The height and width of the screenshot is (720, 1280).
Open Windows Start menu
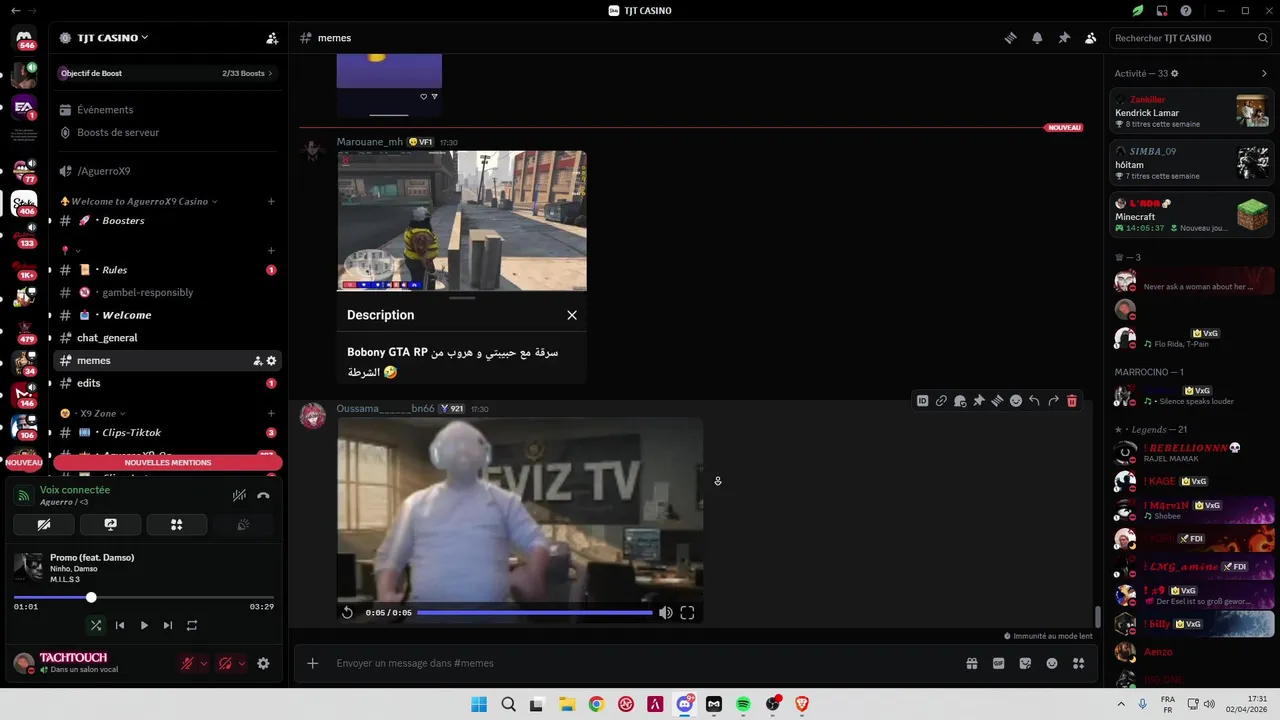(479, 704)
